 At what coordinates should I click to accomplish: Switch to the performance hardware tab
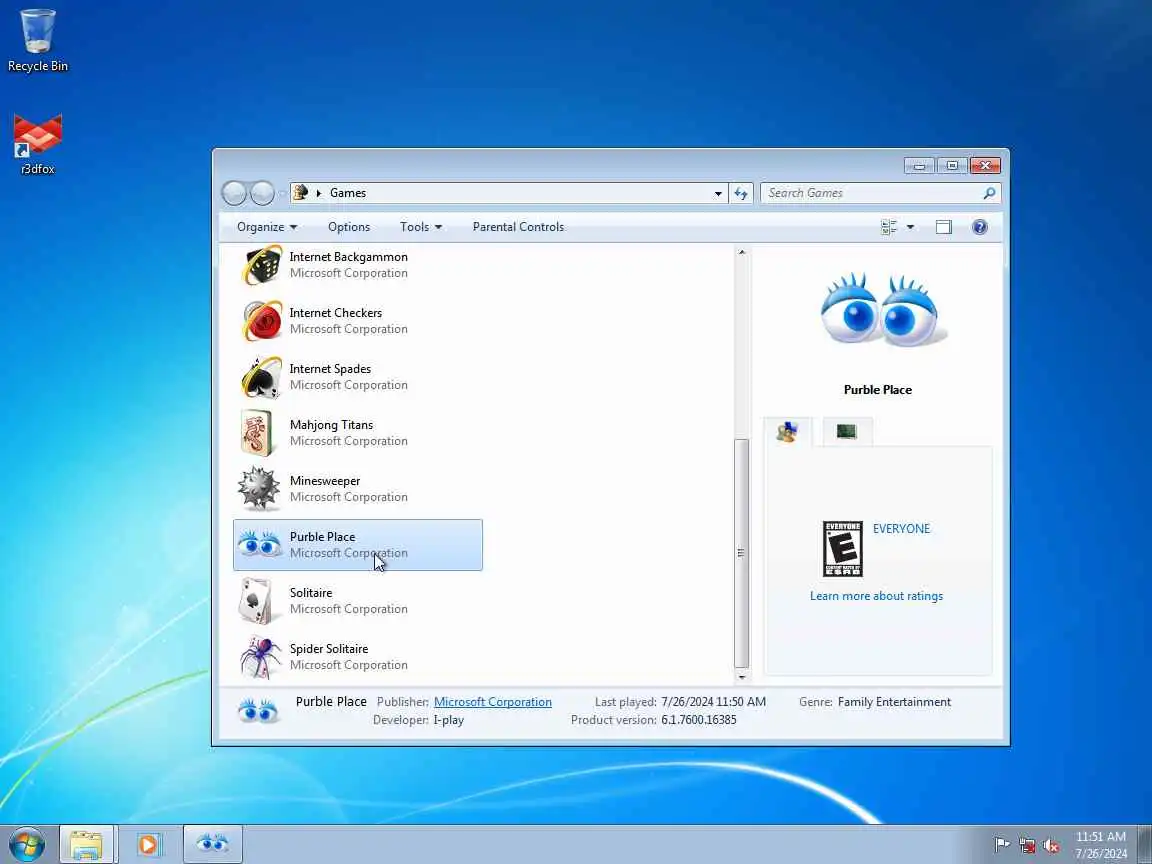pos(847,431)
